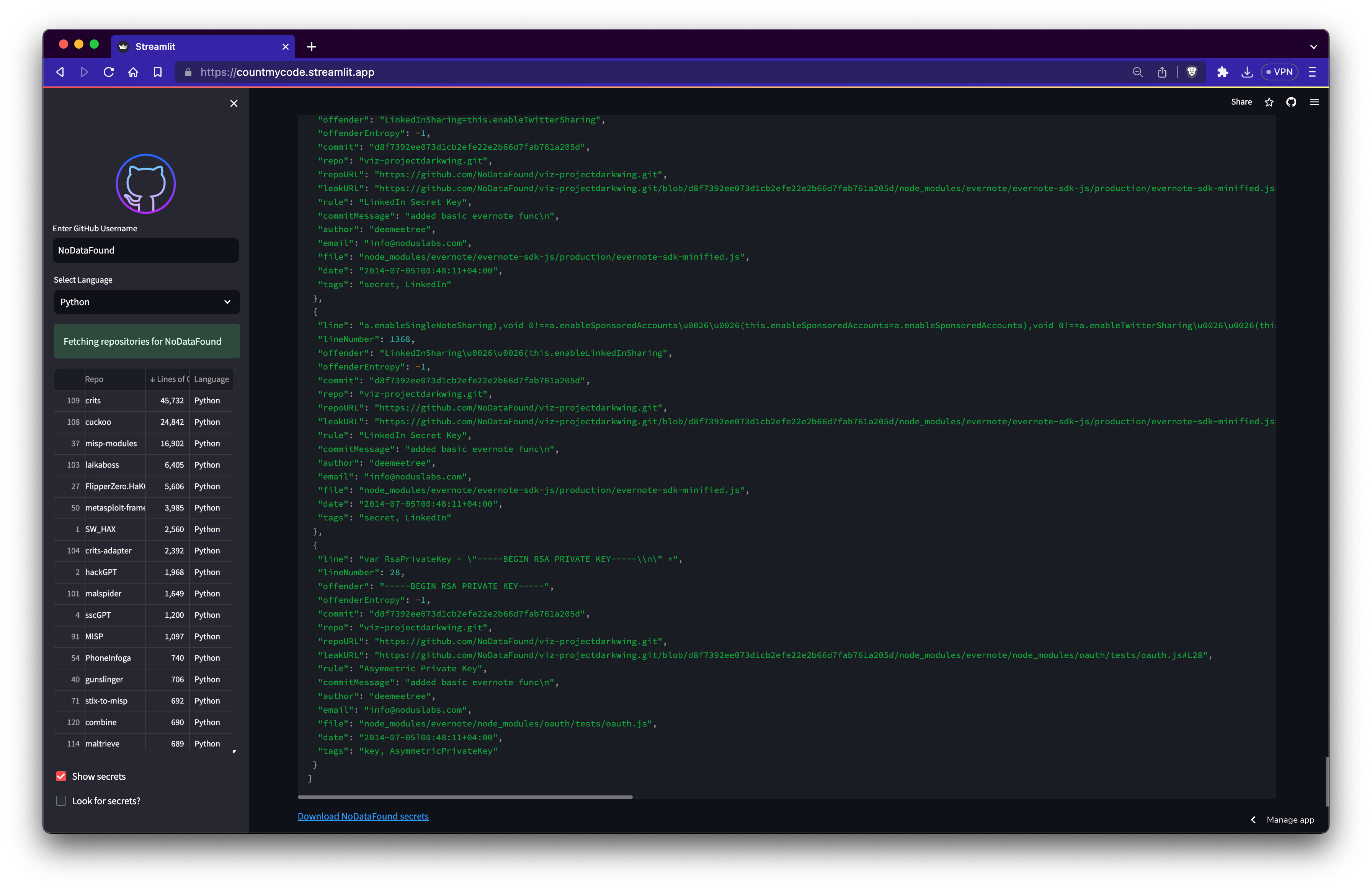1372x890 pixels.
Task: Open browser extensions puzzle icon
Action: 1222,72
